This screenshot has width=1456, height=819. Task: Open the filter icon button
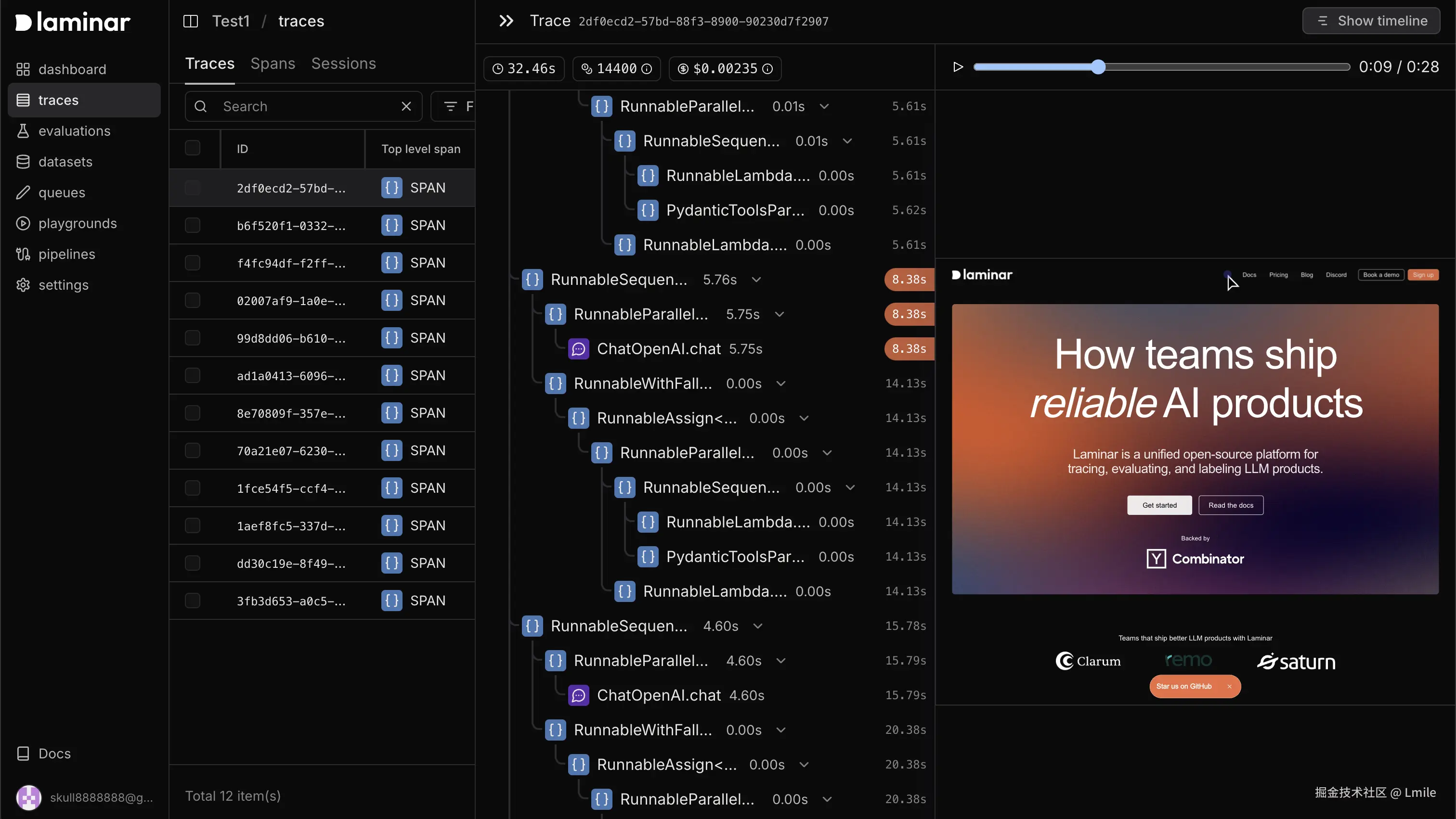coord(451,106)
